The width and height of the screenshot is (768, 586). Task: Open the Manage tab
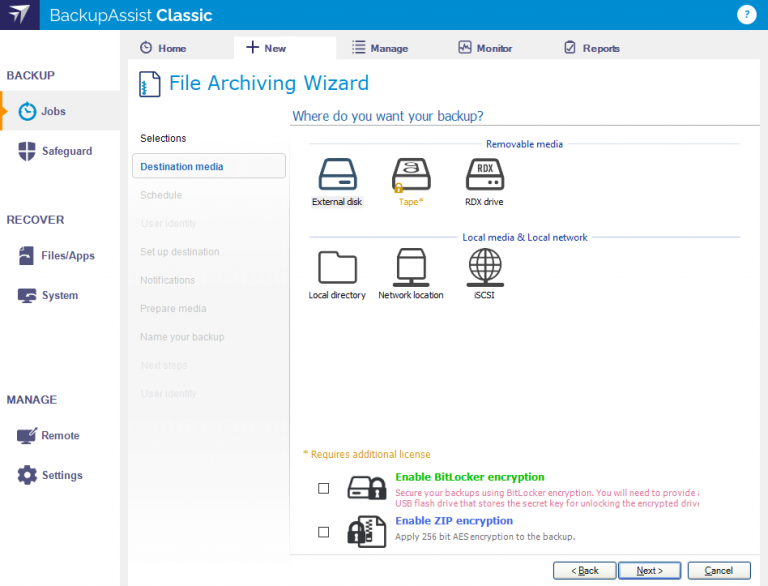(380, 48)
